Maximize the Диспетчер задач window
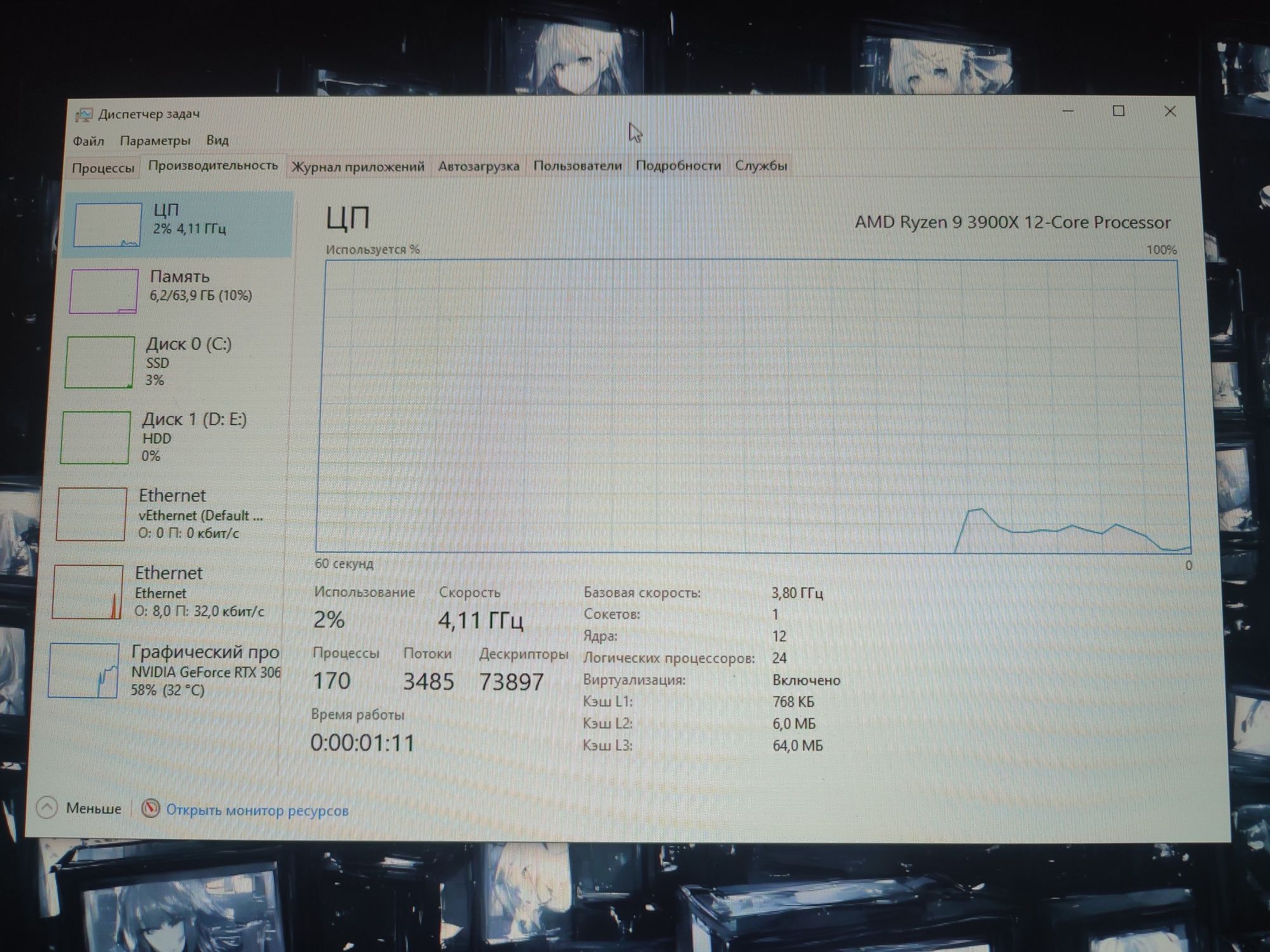Screen dimensions: 1270x952 (x=1119, y=111)
